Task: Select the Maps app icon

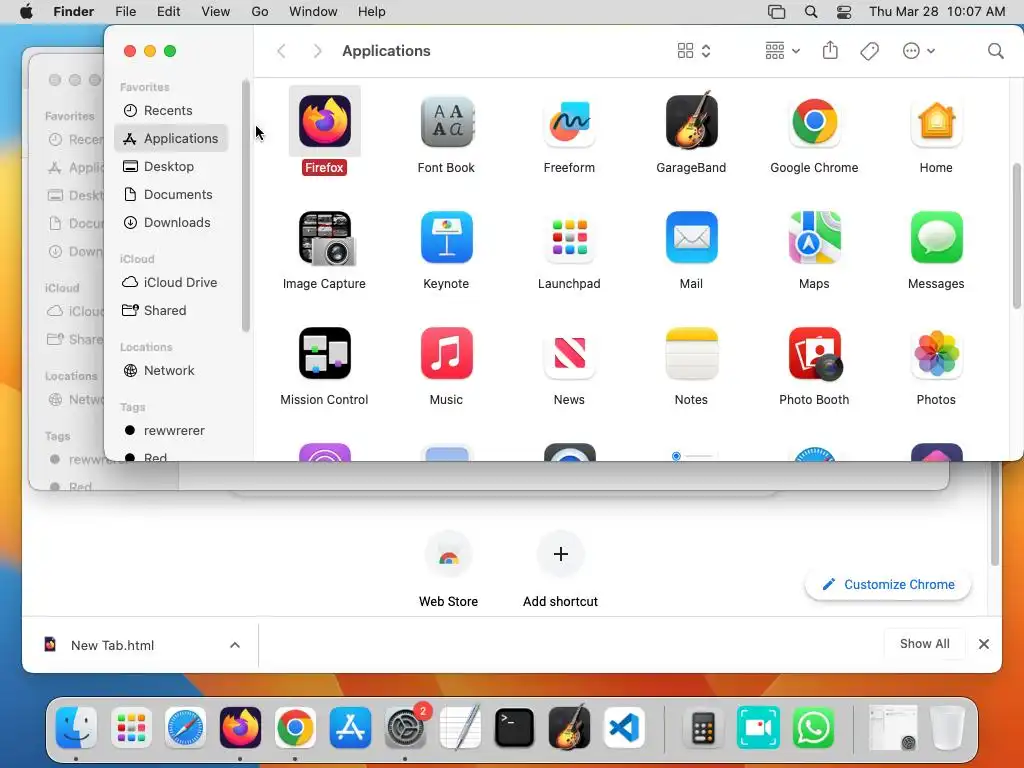Action: coord(814,238)
